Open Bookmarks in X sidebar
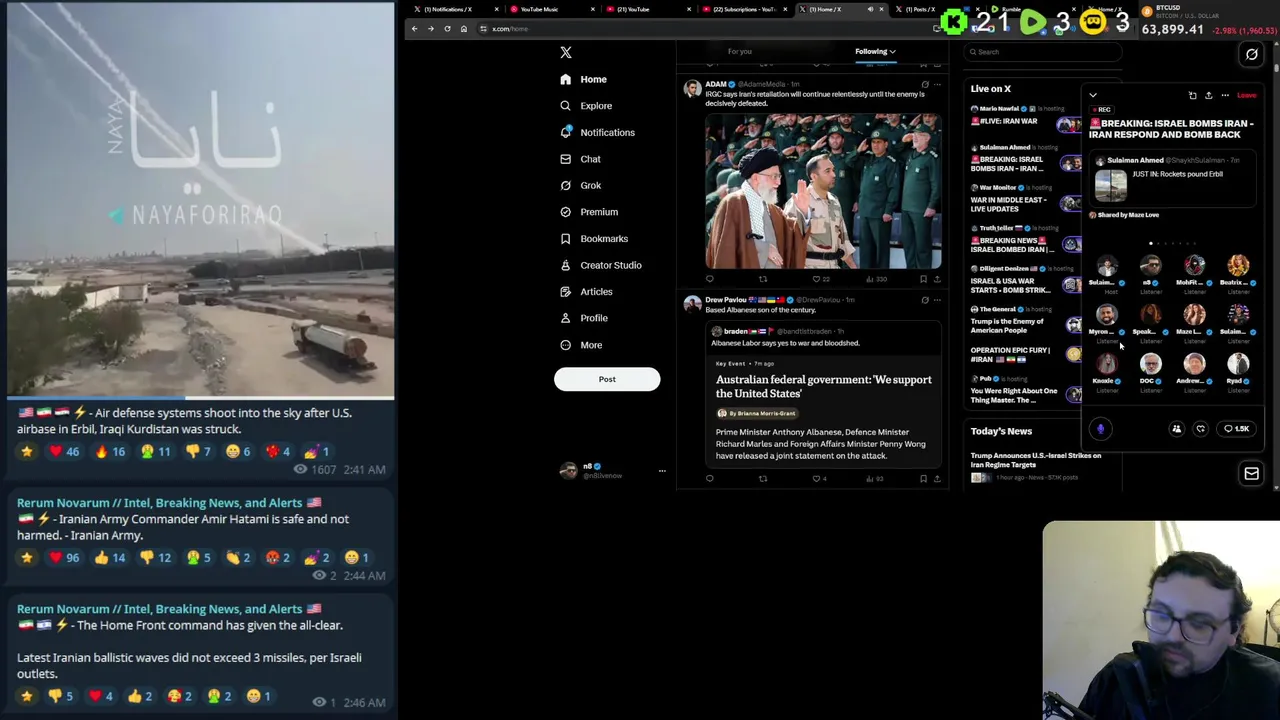The height and width of the screenshot is (720, 1280). [x=594, y=238]
